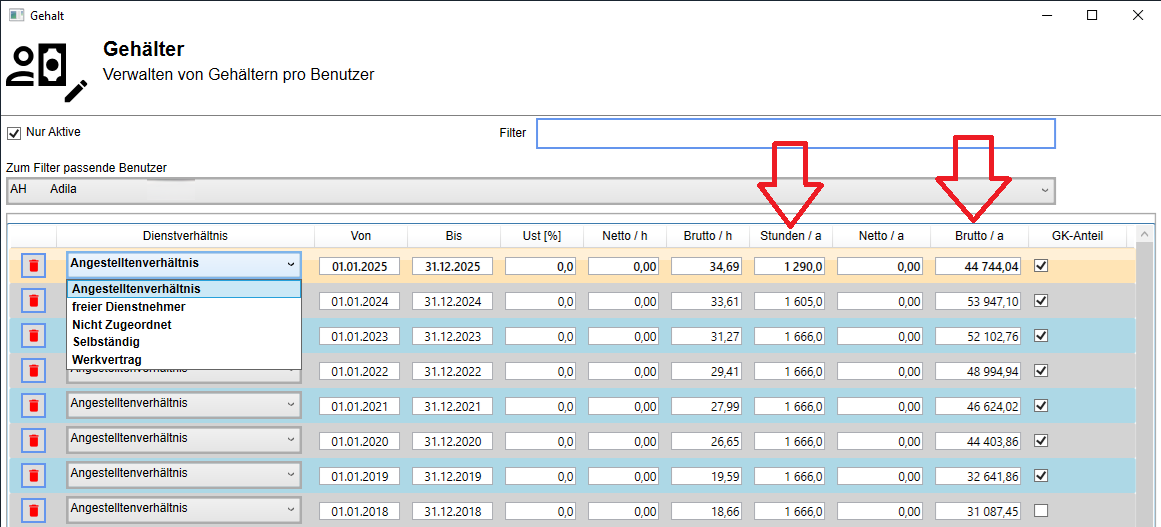Click into the Filter text field
The image size is (1161, 527).
tap(795, 133)
